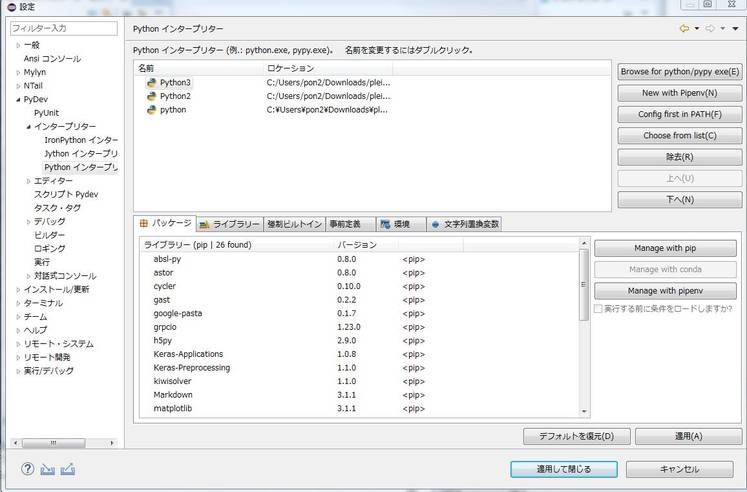Image resolution: width=747 pixels, height=492 pixels.
Task: Expand the NTail tree node
Action: pos(18,86)
